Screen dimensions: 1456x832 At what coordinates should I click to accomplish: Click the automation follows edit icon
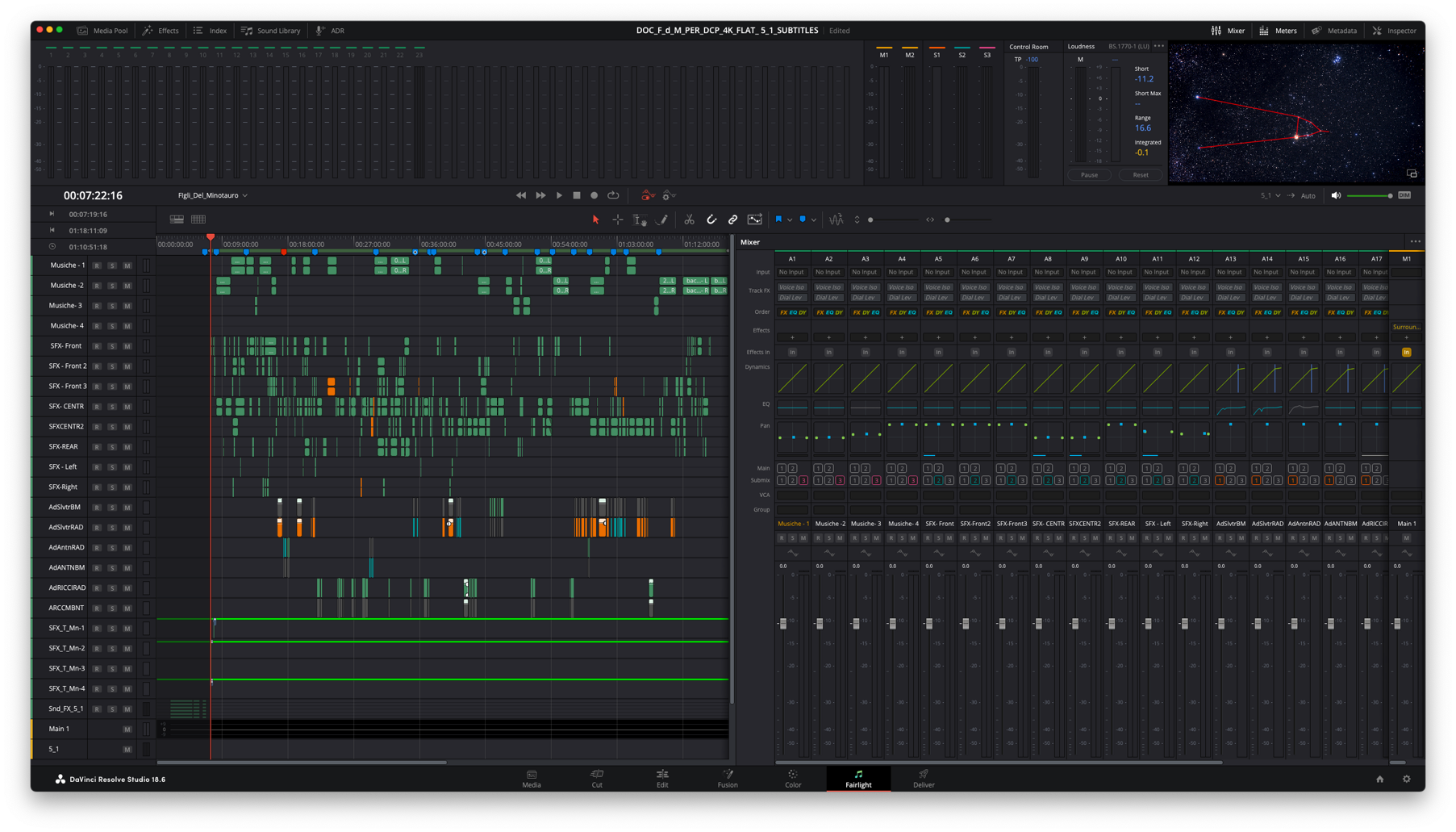755,219
